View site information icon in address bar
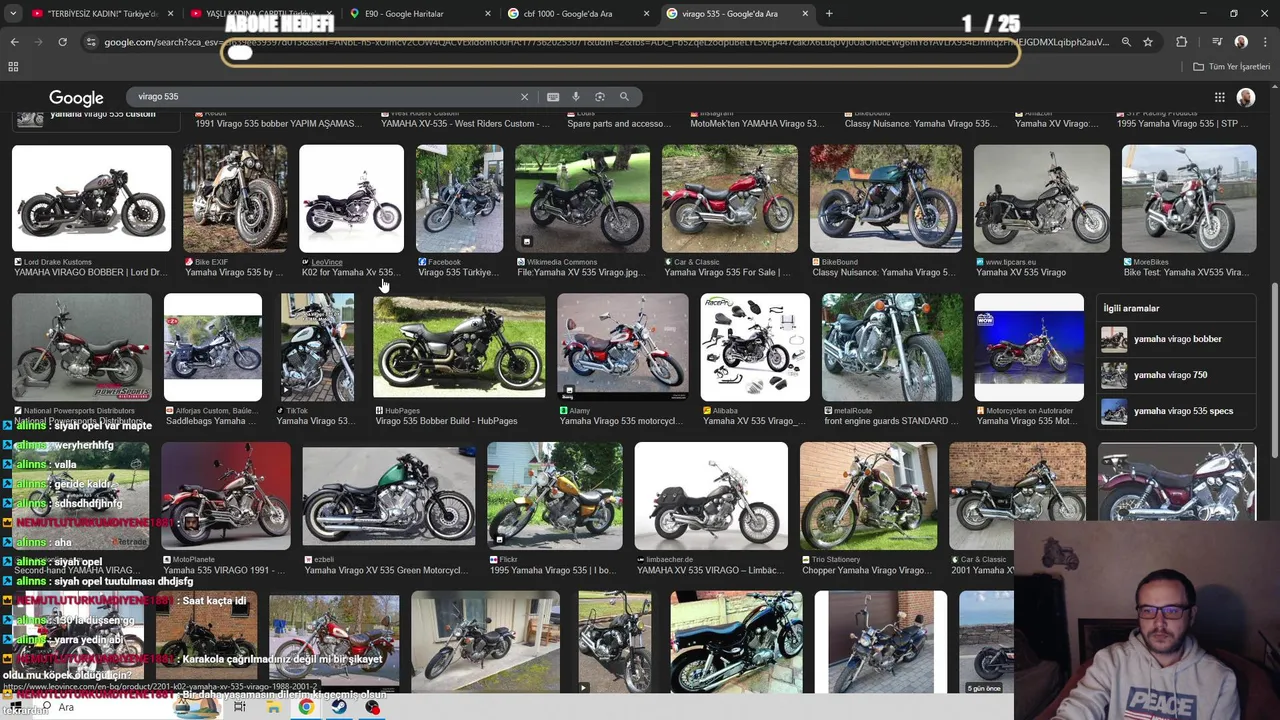This screenshot has width=1280, height=720. (91, 42)
